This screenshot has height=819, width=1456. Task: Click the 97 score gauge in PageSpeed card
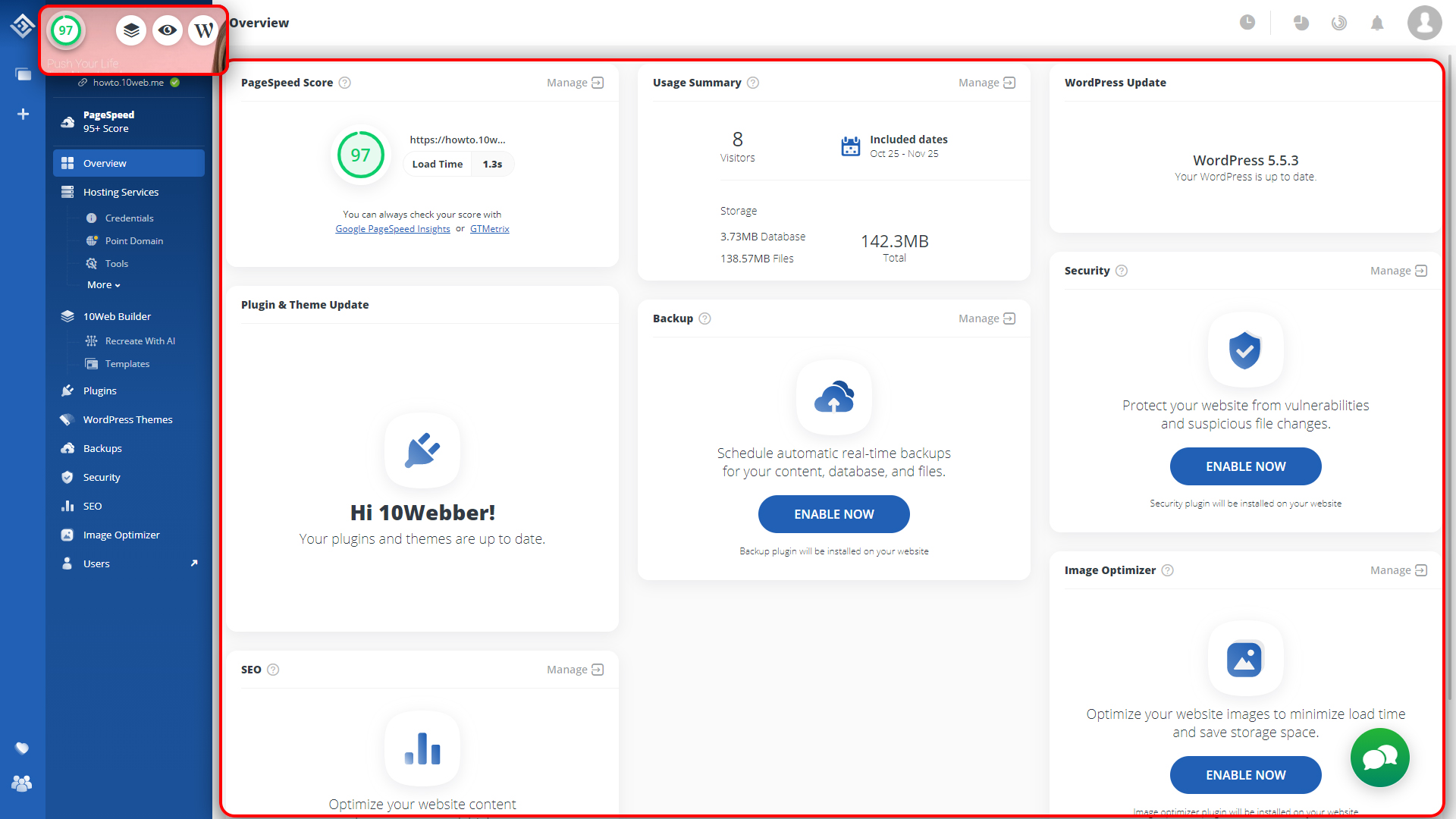click(361, 155)
